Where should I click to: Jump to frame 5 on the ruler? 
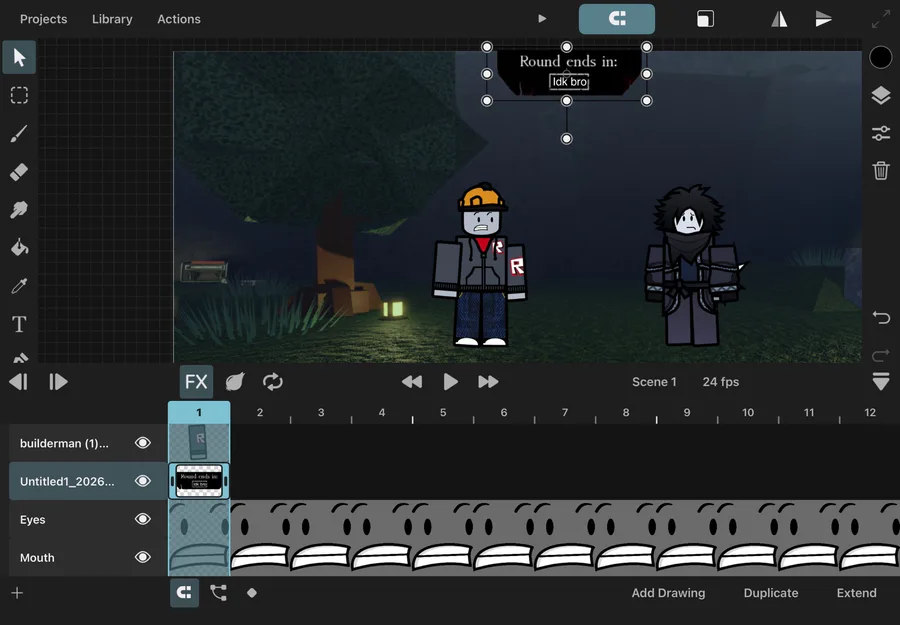(x=443, y=412)
